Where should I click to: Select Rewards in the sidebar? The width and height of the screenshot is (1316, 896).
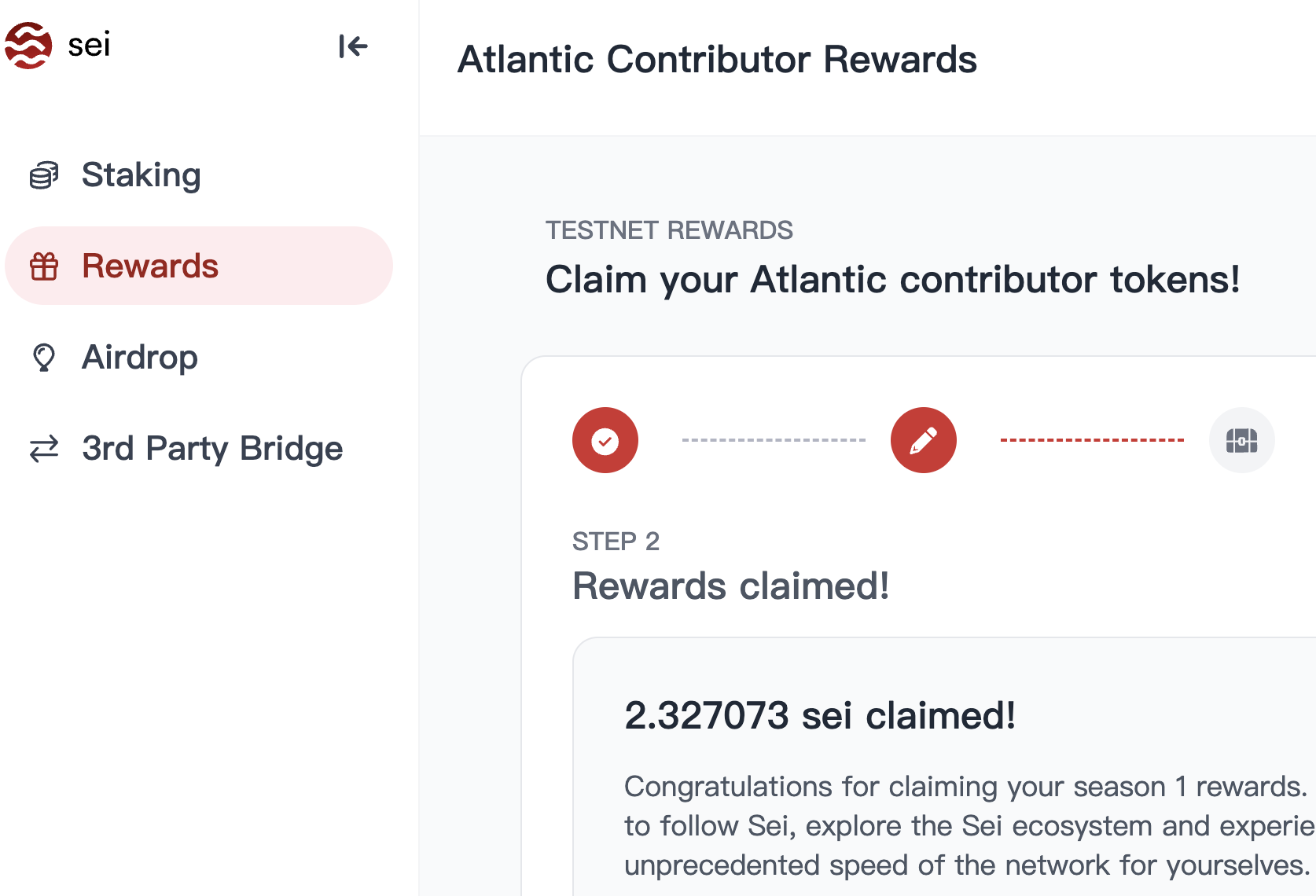pos(150,266)
